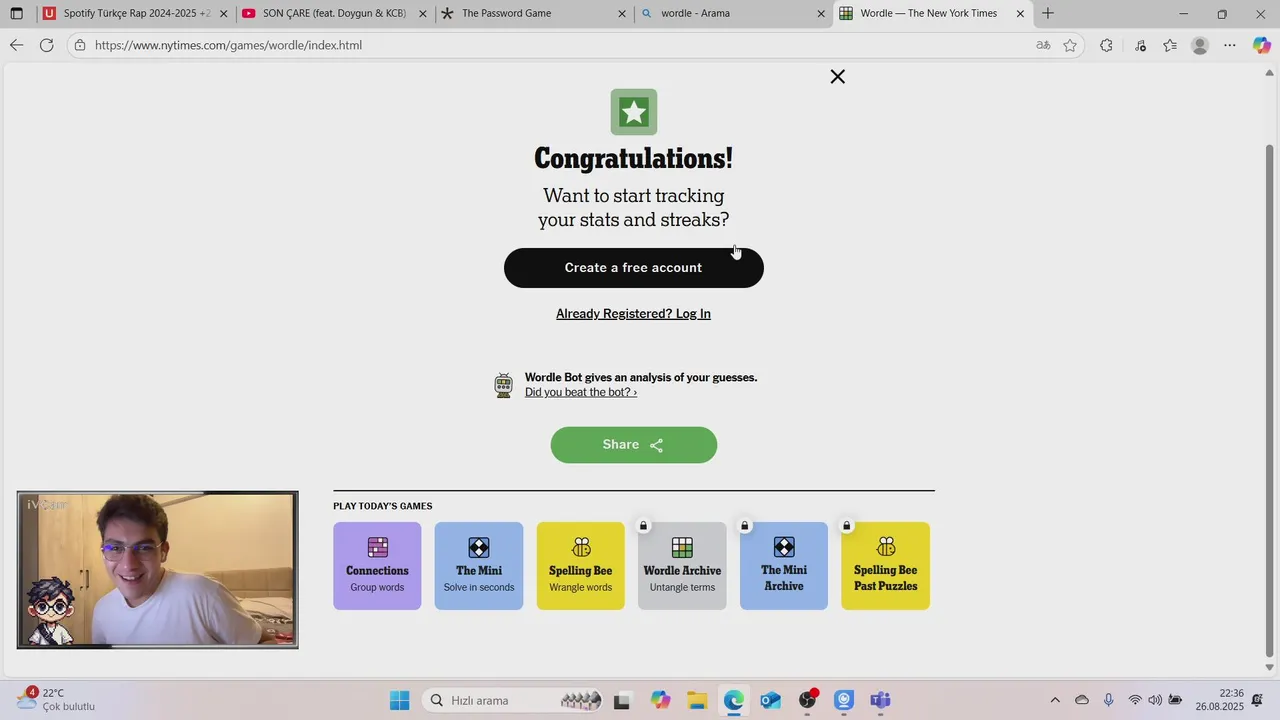Screen dimensions: 1280x720
Task: Open OBS Studio taskbar icon
Action: click(808, 700)
